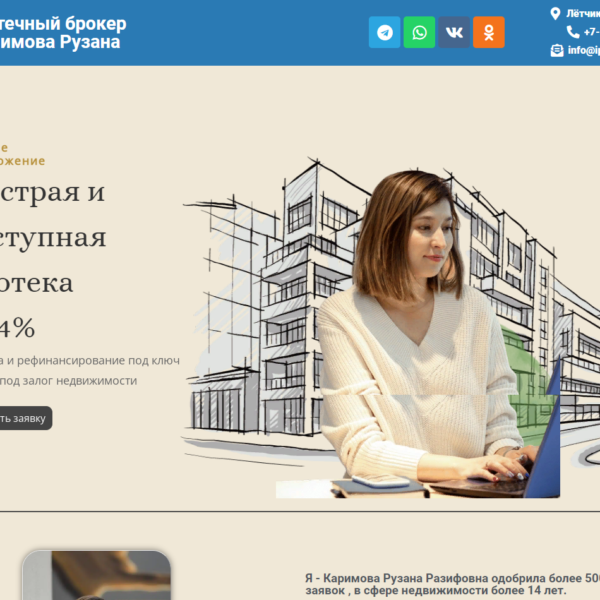
Task: Open the VK social page
Action: coord(454,32)
